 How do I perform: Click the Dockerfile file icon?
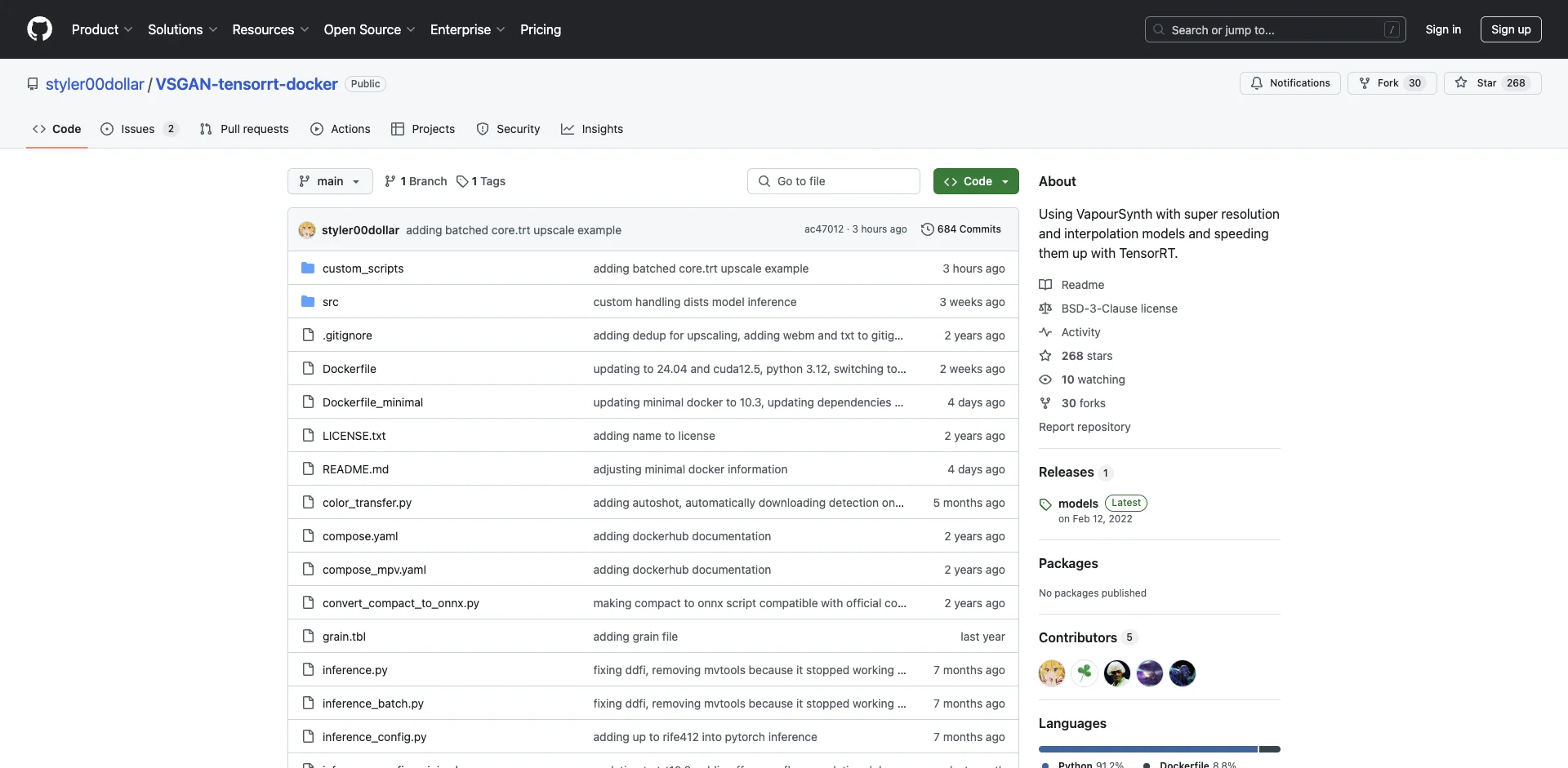308,368
